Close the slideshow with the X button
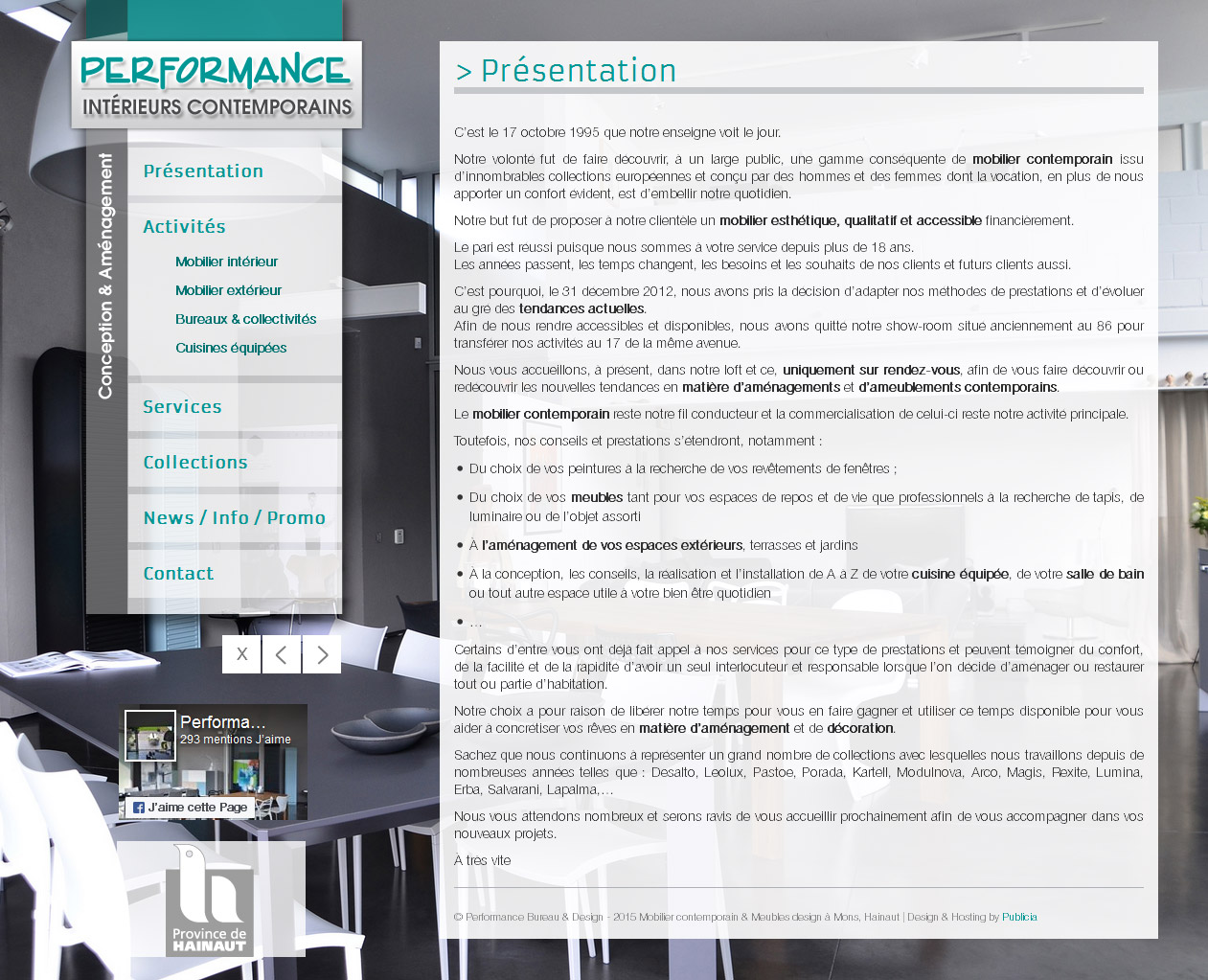The image size is (1208, 980). tap(241, 654)
